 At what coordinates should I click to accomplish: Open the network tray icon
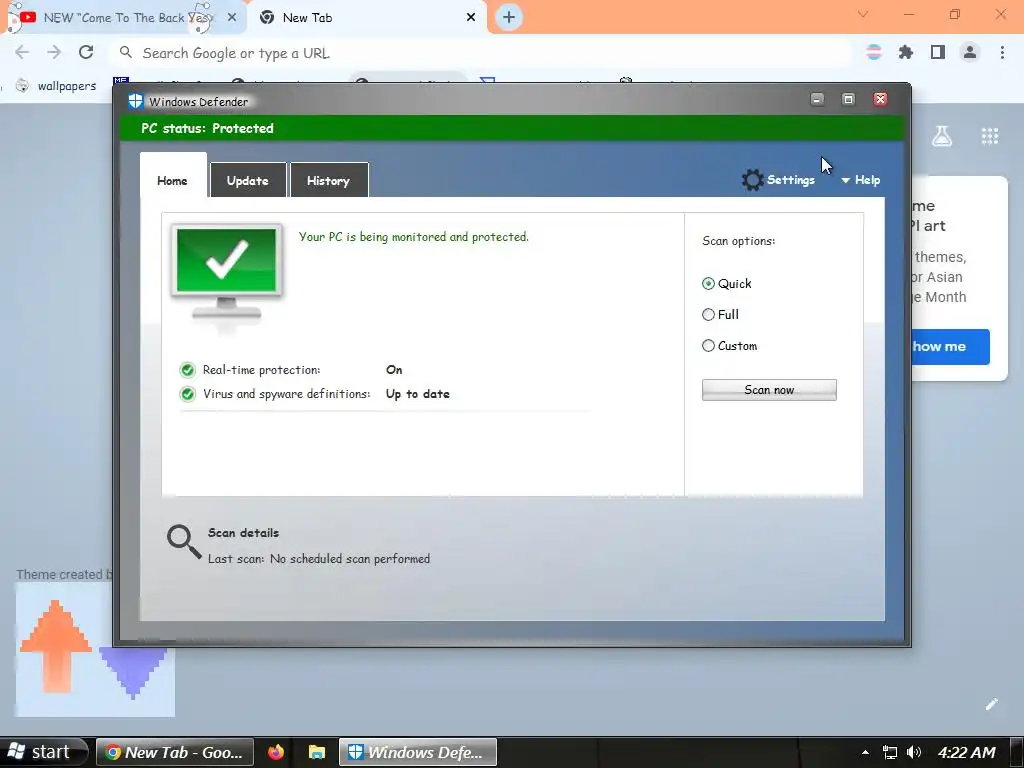click(889, 752)
